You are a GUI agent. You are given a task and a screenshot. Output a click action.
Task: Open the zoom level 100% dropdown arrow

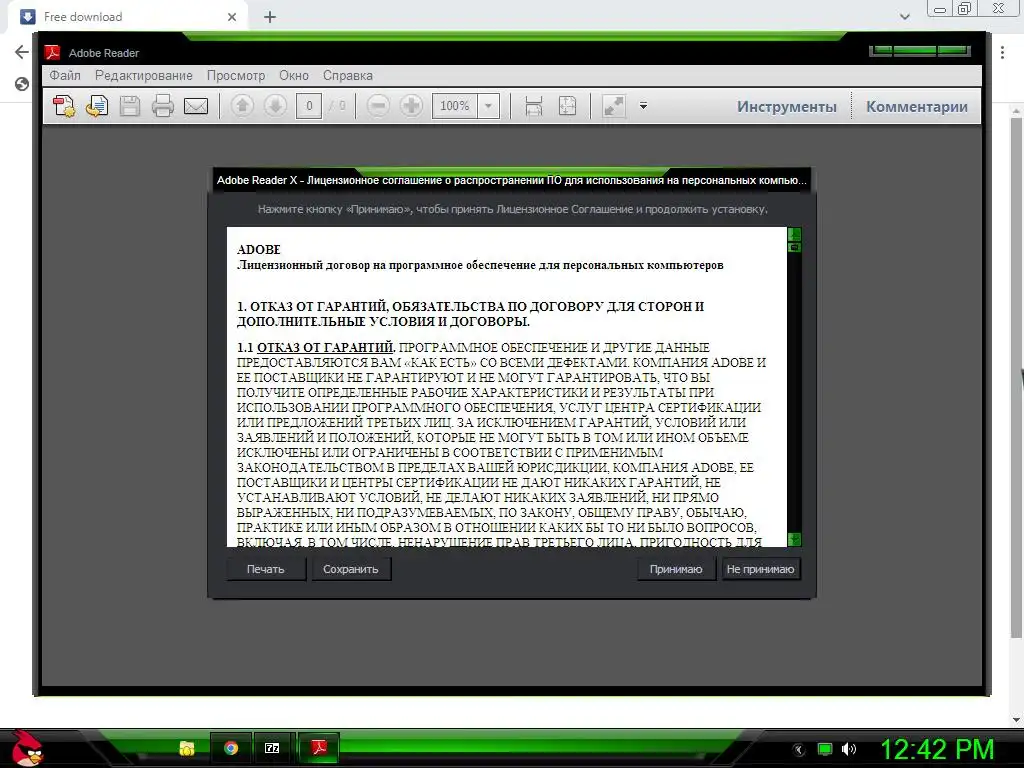[x=488, y=106]
